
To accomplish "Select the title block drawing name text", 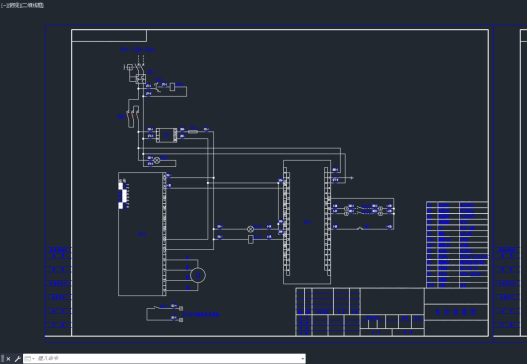I will [456, 312].
